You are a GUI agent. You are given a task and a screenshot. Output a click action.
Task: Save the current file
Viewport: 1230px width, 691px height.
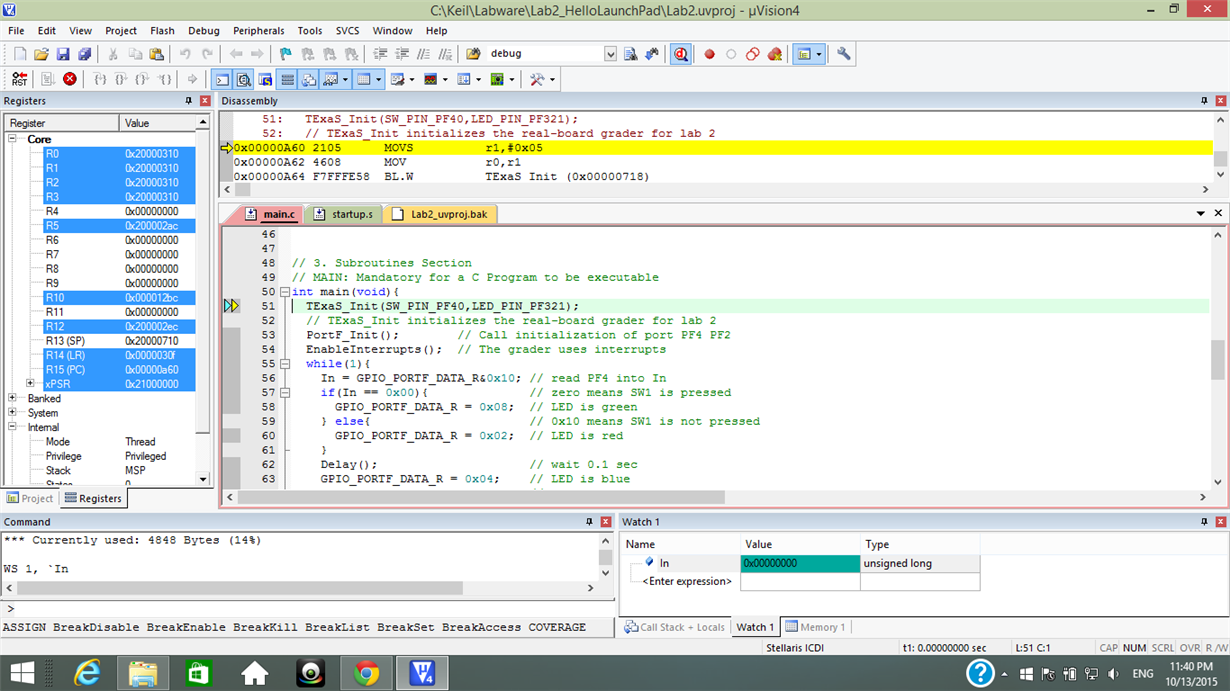coord(63,54)
